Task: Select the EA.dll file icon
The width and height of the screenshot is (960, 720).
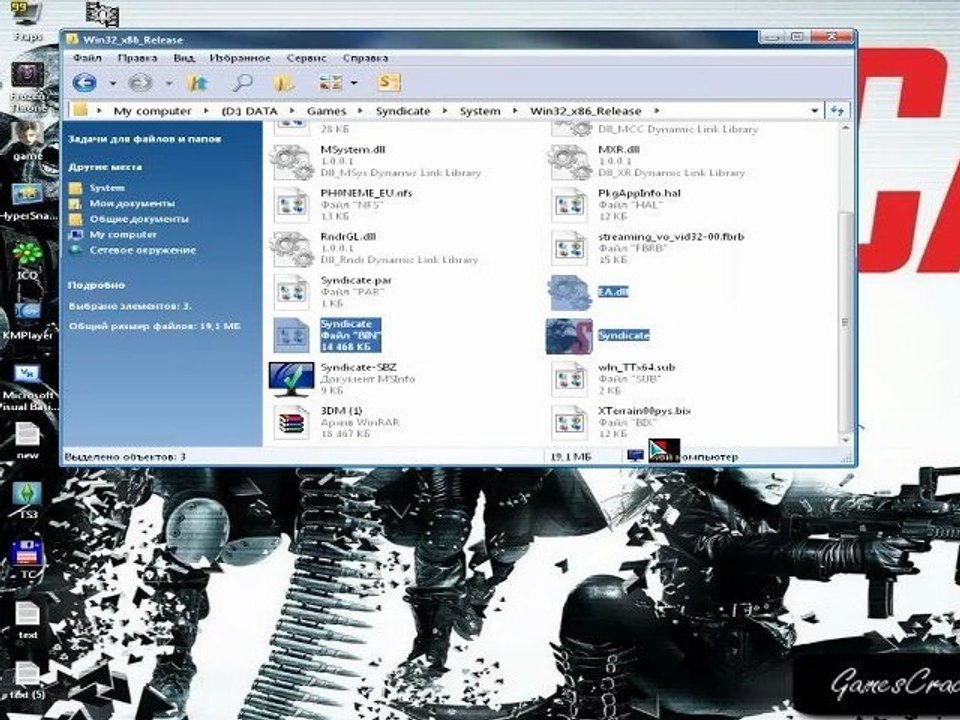Action: [569, 292]
